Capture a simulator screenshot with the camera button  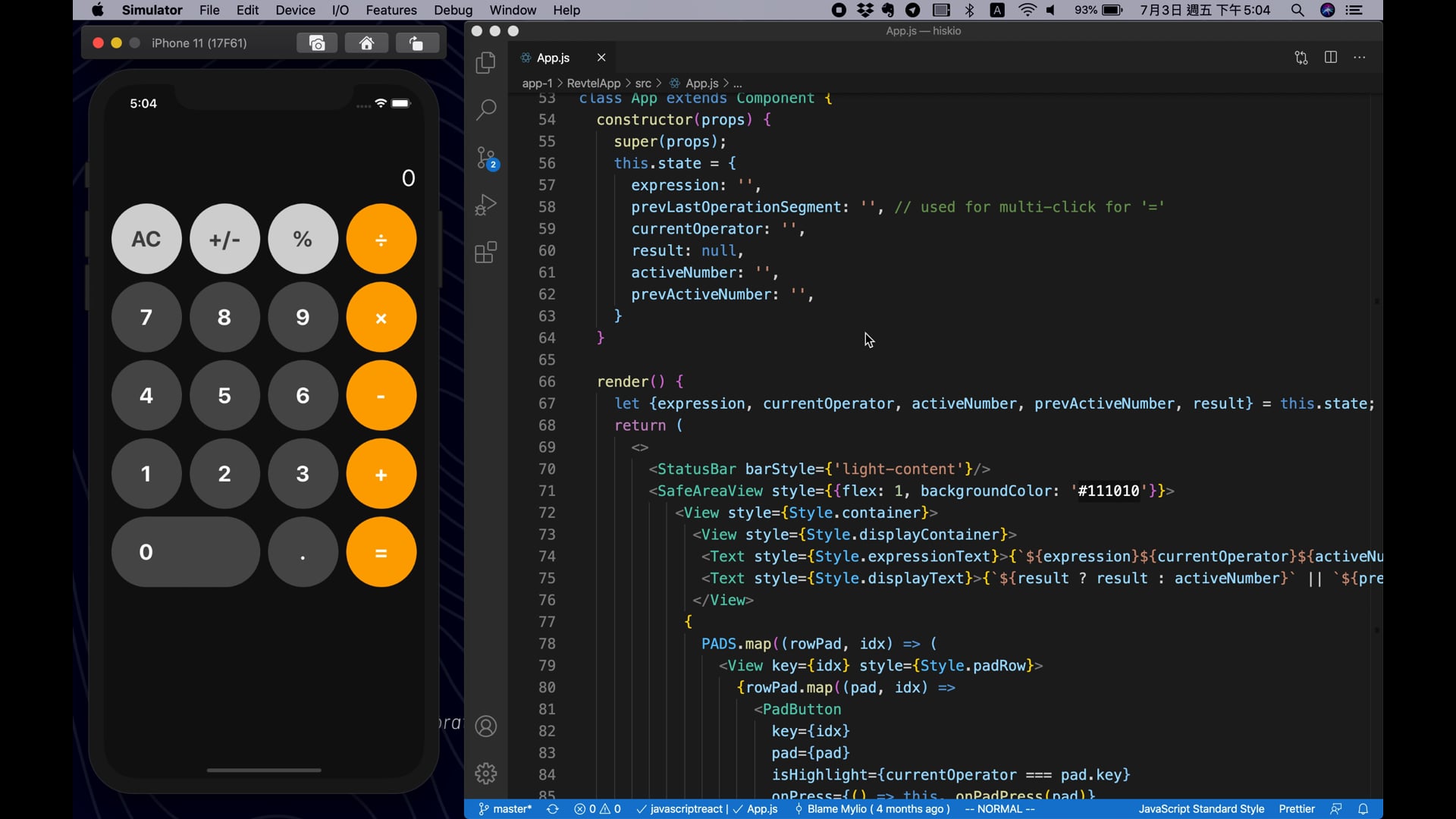[x=316, y=42]
